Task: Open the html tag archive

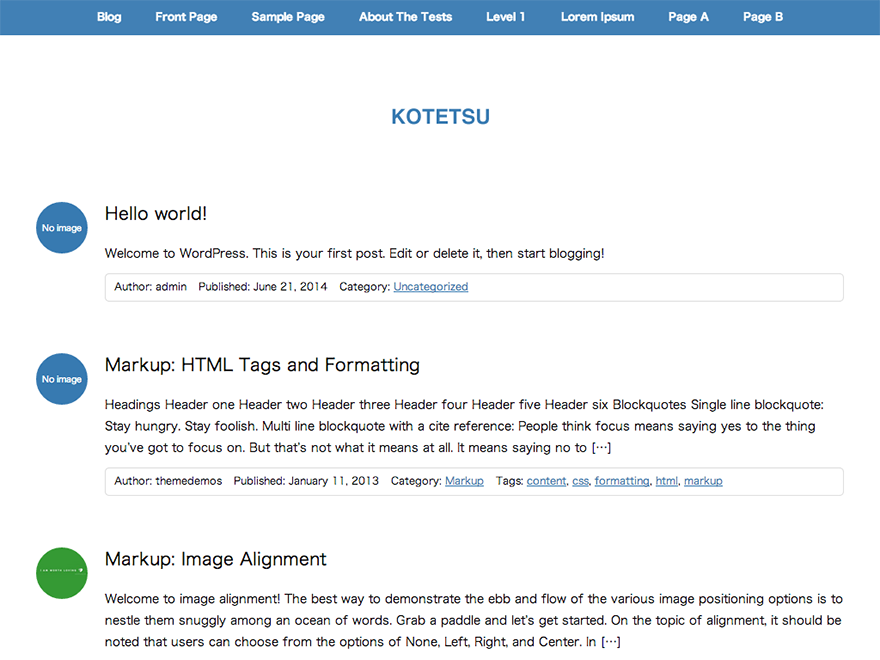Action: [666, 481]
